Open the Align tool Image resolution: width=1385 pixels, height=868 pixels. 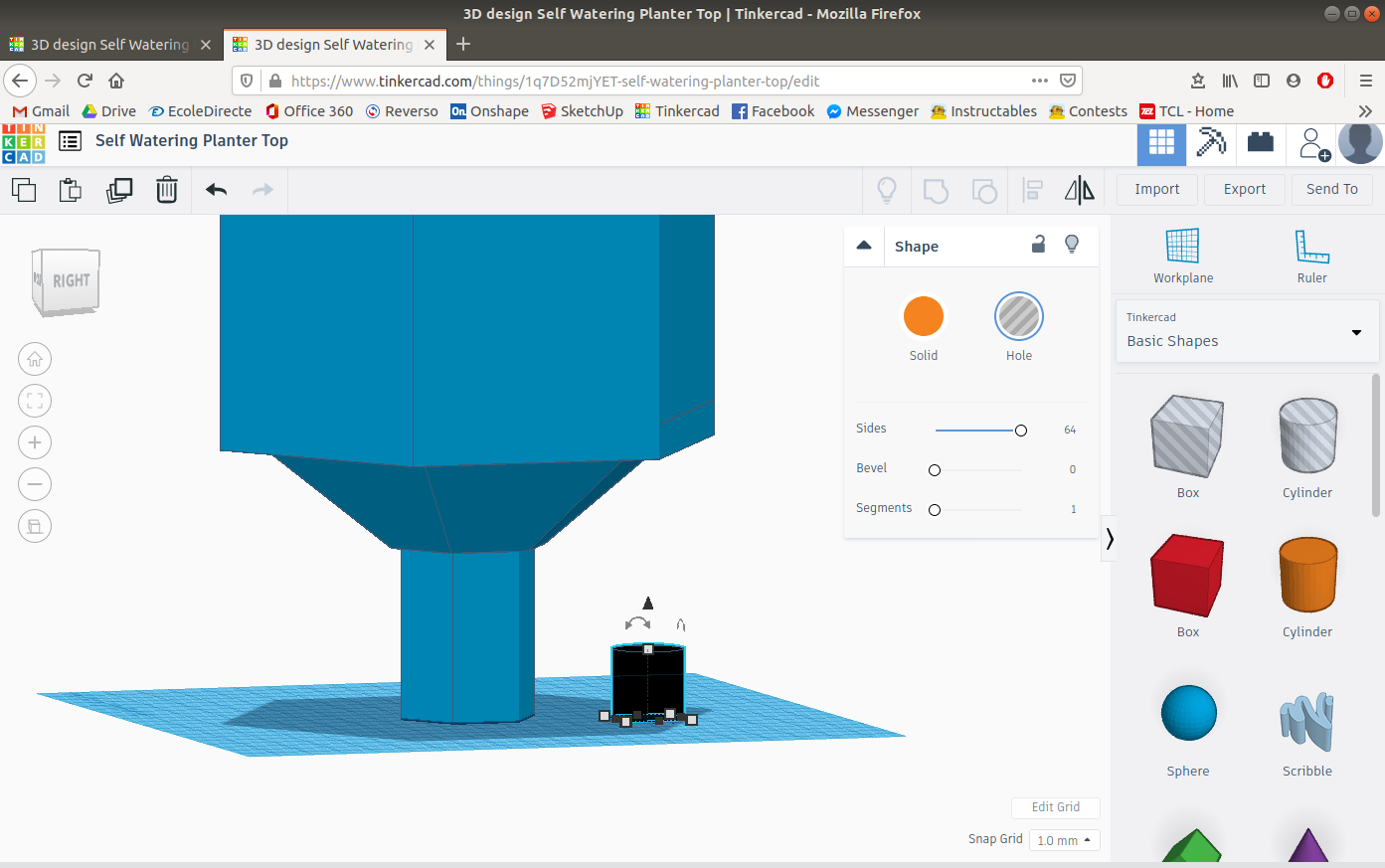coord(1032,189)
